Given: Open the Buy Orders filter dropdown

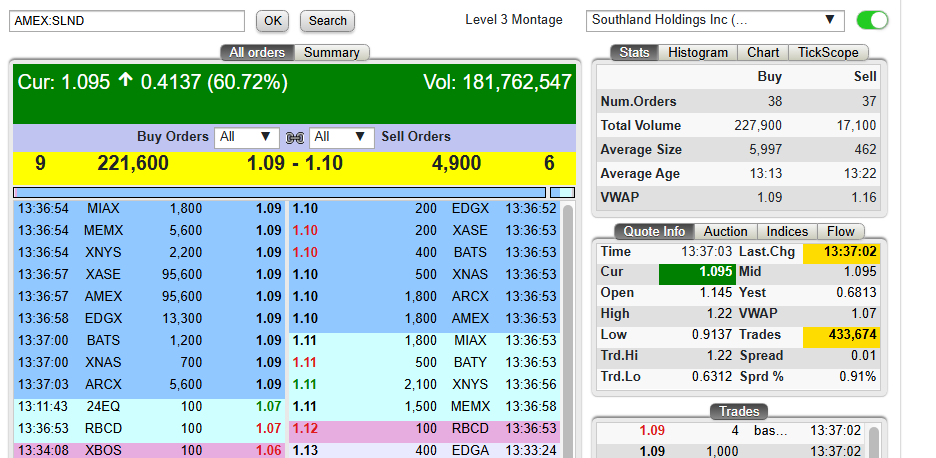Looking at the screenshot, I should pyautogui.click(x=247, y=137).
